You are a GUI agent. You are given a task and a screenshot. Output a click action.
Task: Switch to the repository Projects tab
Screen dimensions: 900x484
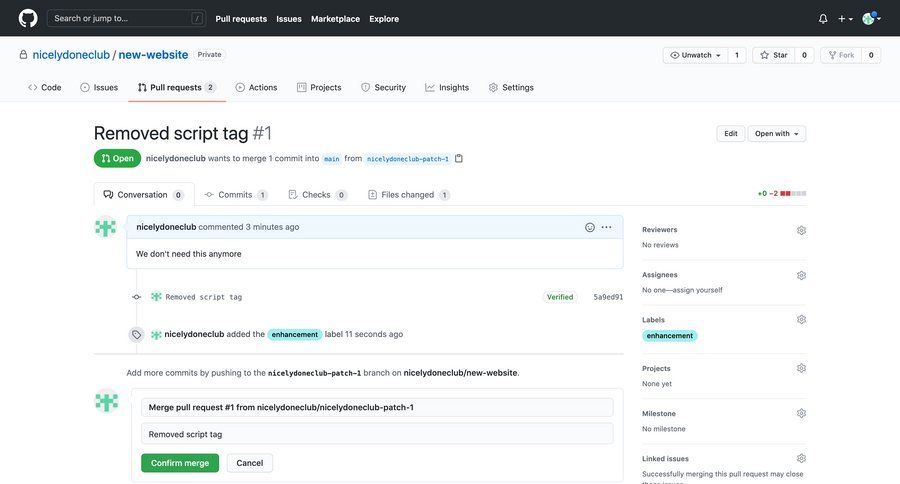(319, 87)
